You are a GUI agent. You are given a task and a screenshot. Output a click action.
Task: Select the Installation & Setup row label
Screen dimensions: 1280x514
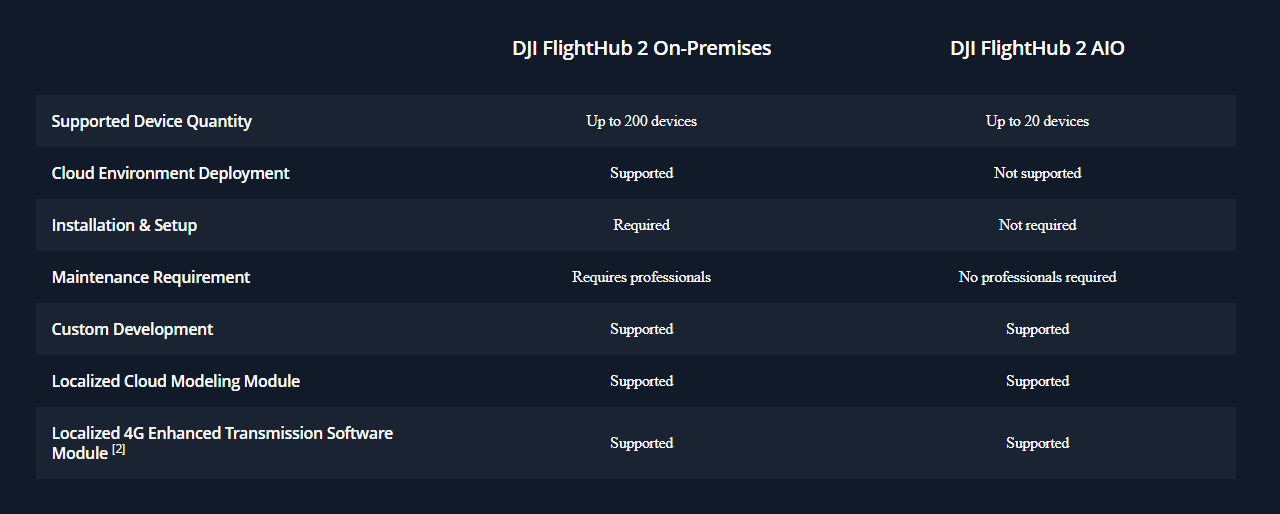tap(124, 225)
